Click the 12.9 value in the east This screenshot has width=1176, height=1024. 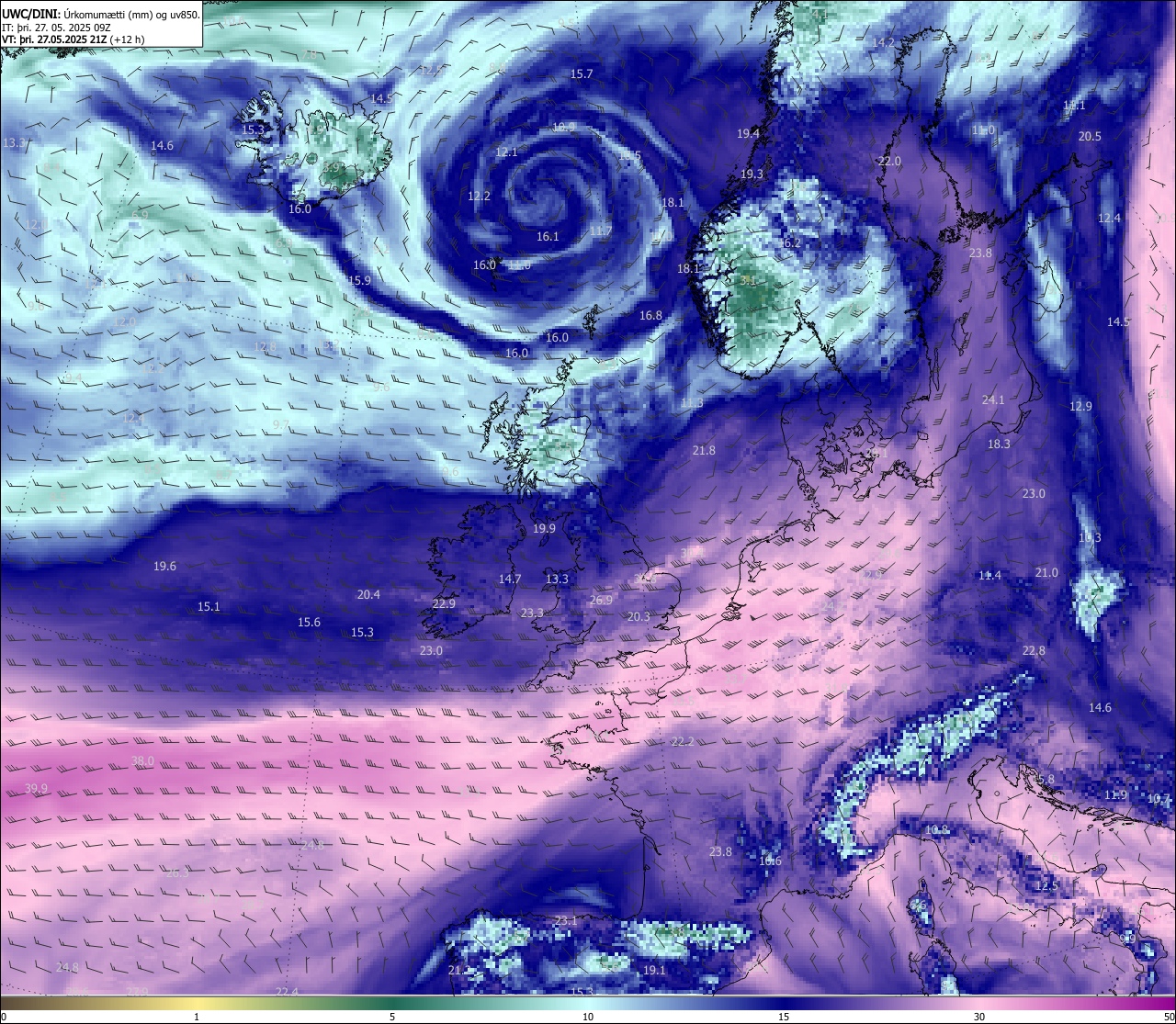1081,406
